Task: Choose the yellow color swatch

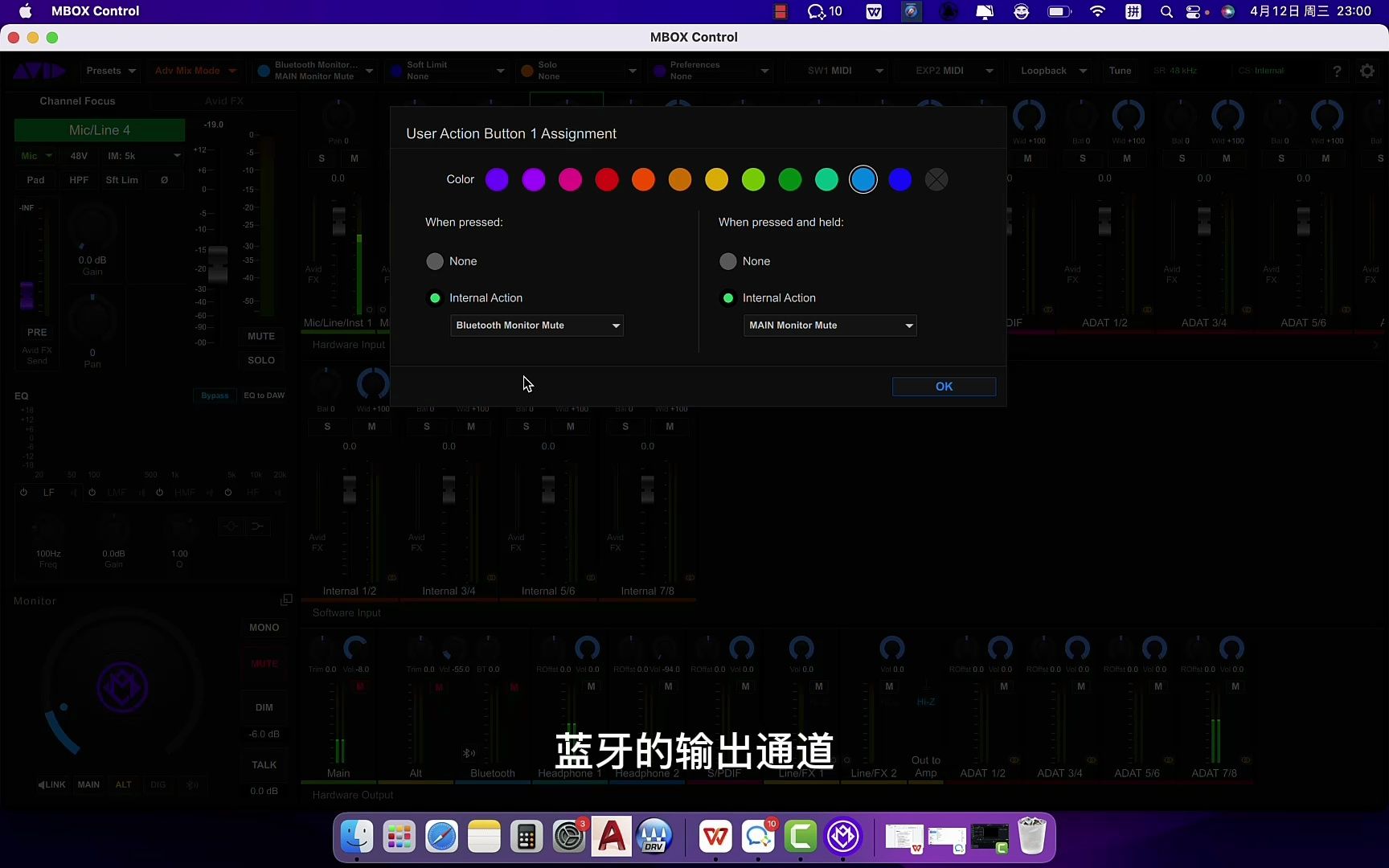Action: pyautogui.click(x=716, y=179)
